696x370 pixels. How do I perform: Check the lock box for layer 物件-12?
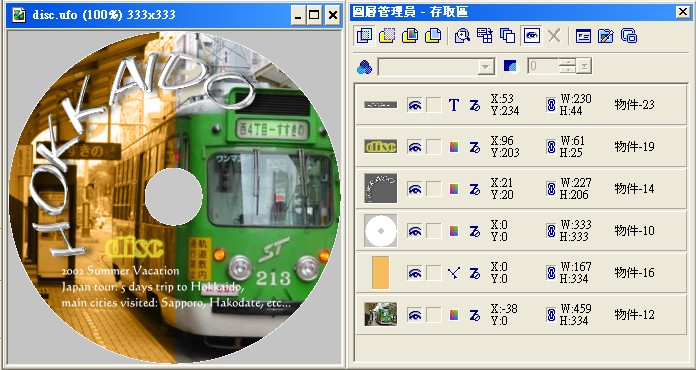(434, 315)
